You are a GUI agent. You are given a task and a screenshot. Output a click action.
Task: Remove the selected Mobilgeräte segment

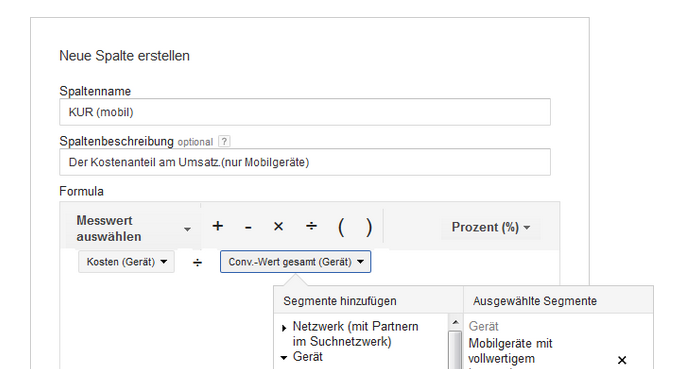(622, 360)
